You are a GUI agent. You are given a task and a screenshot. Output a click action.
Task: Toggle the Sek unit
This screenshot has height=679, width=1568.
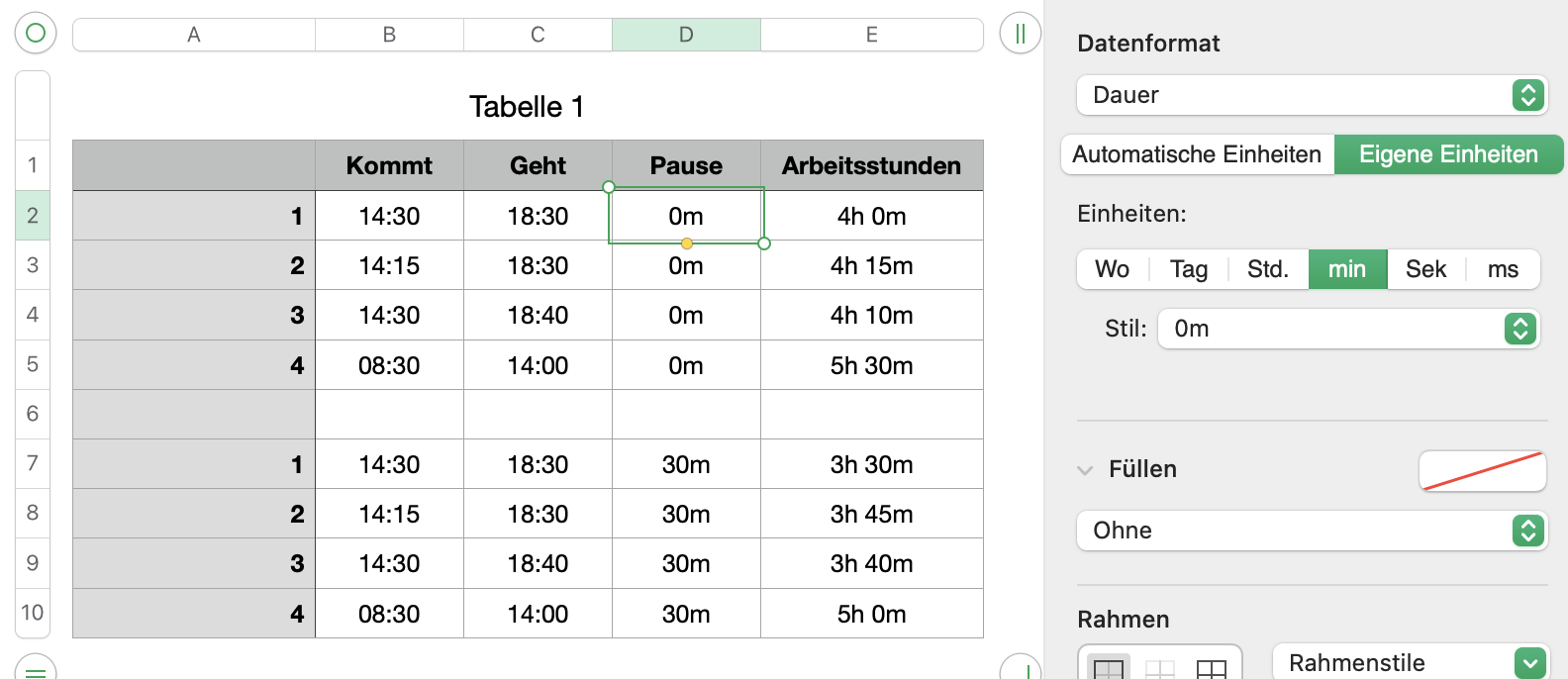pyautogui.click(x=1425, y=269)
